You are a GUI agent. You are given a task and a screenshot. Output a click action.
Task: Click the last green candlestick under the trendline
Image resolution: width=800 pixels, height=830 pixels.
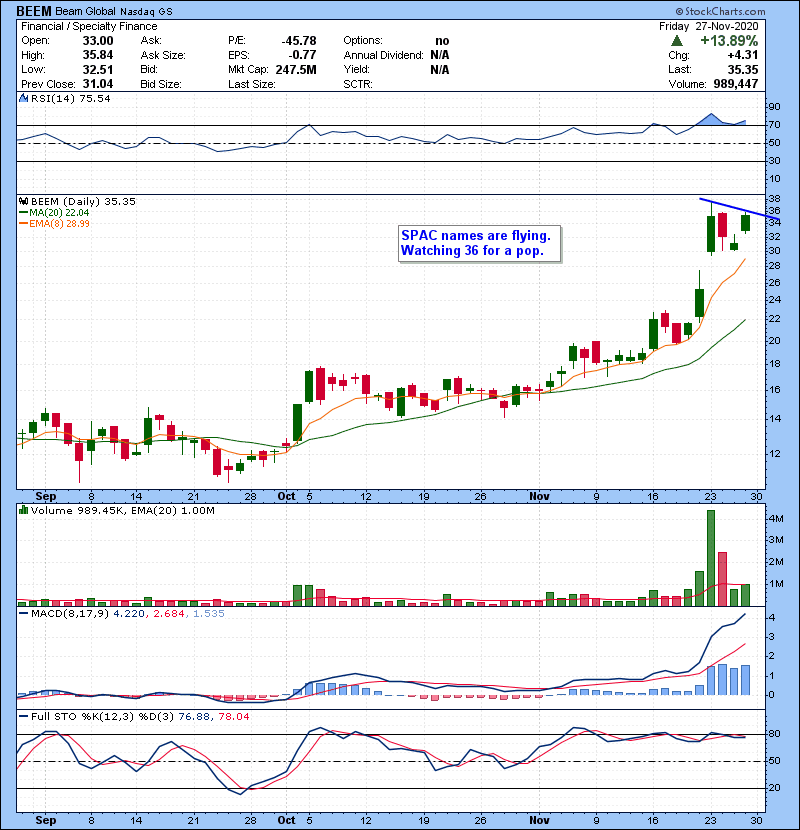745,223
